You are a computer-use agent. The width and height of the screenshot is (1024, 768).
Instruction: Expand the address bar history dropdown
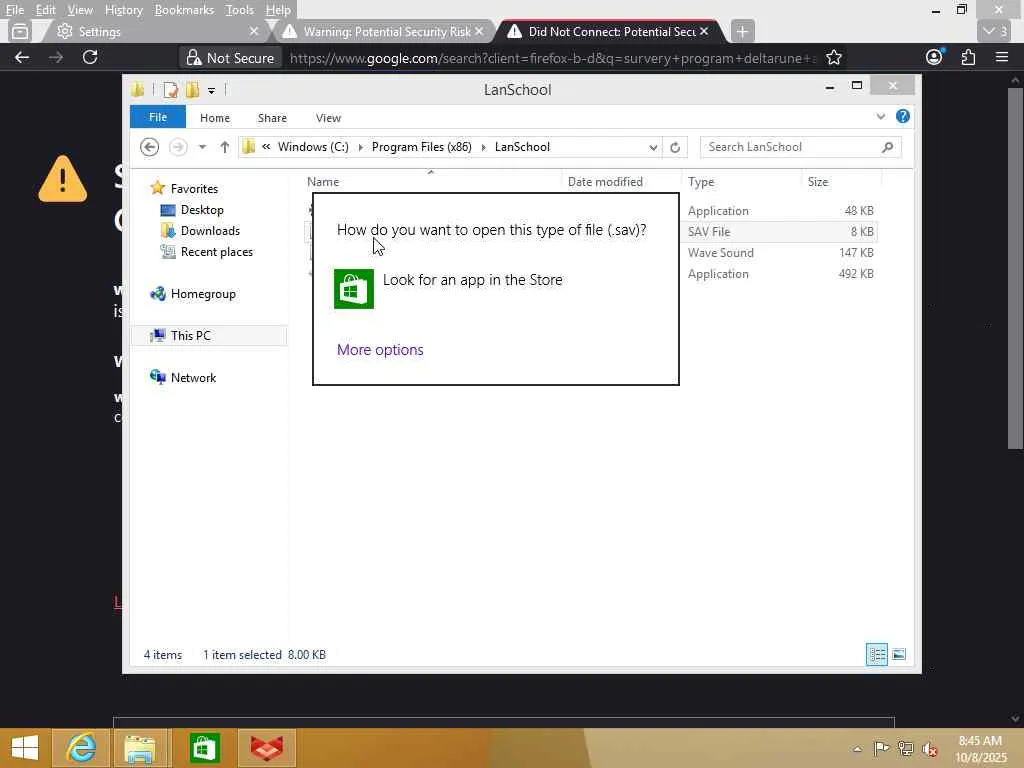pos(653,148)
